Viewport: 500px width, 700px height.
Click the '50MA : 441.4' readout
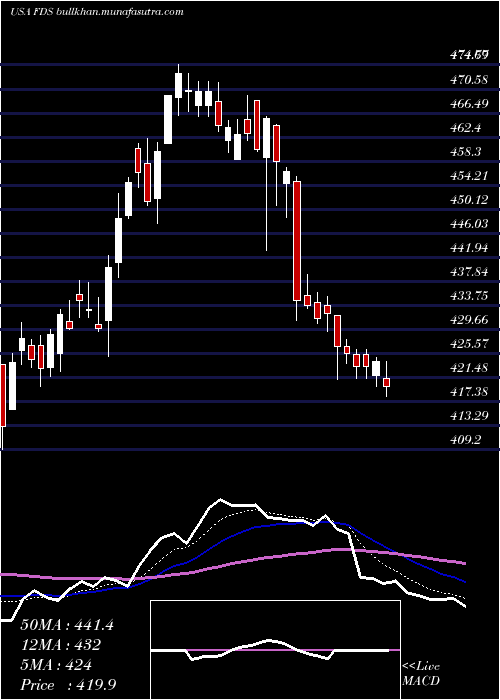click(67, 625)
